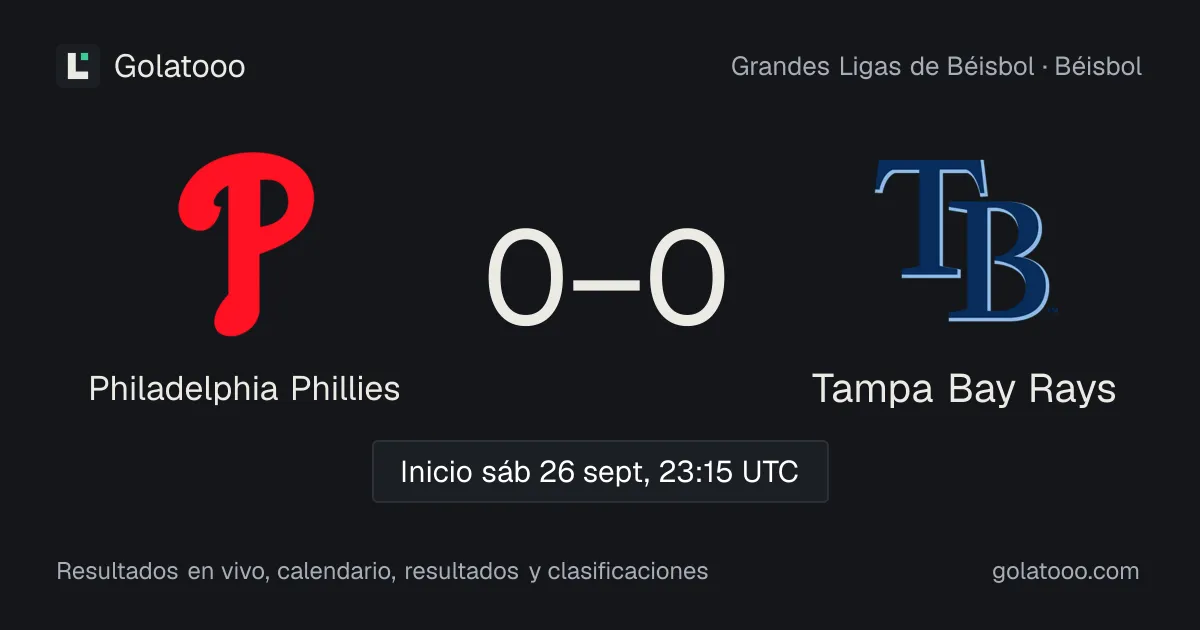The image size is (1200, 630).
Task: Open the Golatooo brand name text
Action: (180, 67)
